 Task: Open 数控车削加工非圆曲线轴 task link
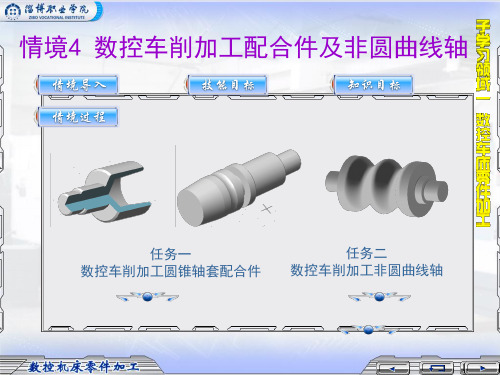pyautogui.click(x=366, y=270)
